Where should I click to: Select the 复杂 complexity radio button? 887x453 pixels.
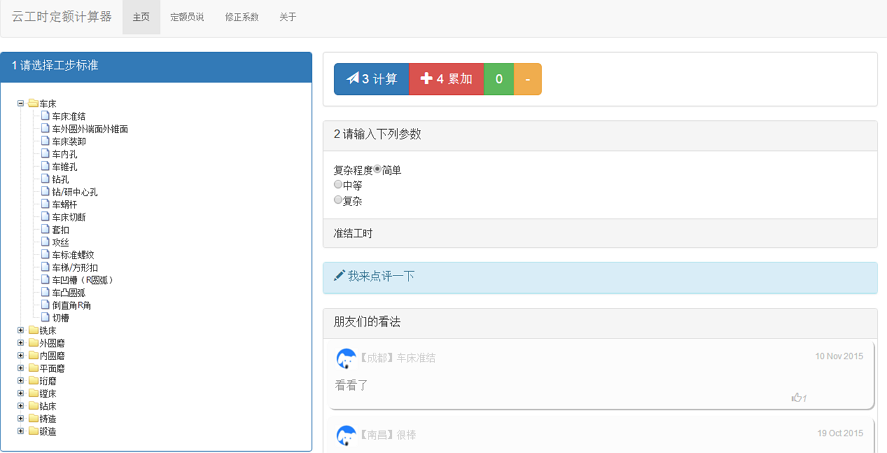tap(338, 200)
